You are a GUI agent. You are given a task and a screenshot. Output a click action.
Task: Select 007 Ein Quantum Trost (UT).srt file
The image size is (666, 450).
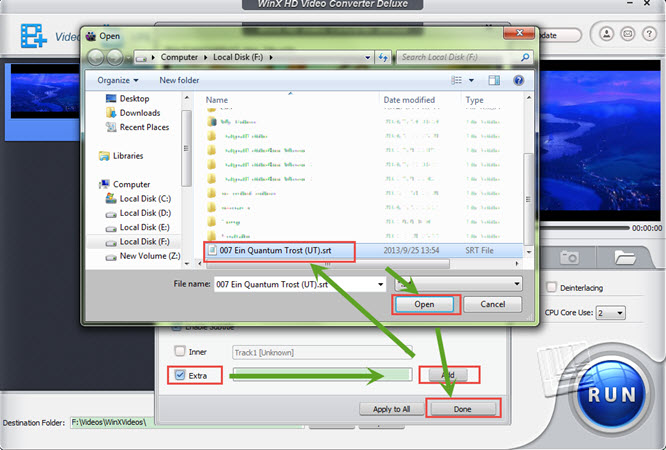coord(277,248)
